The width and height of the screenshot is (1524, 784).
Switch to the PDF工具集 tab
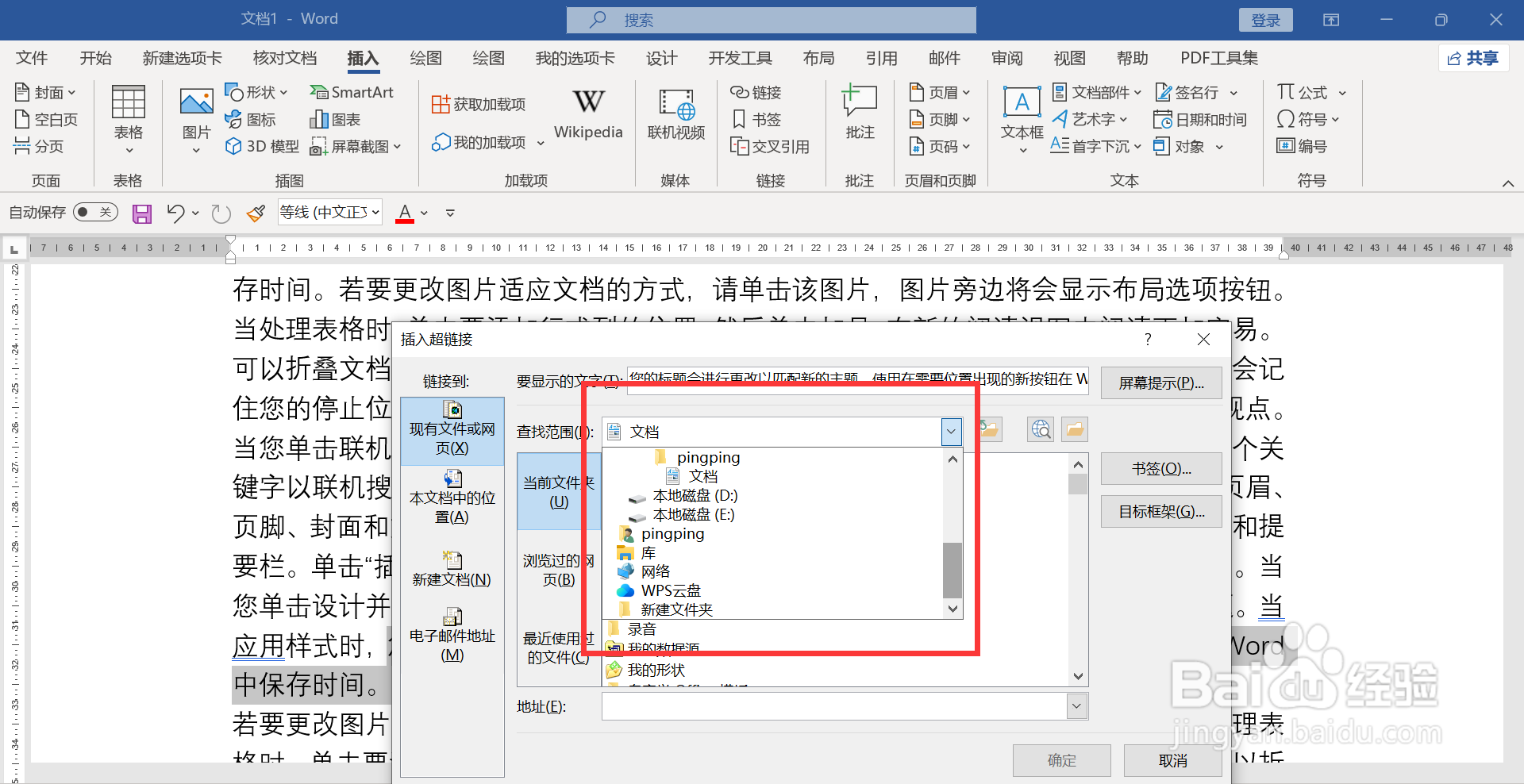[x=1219, y=58]
